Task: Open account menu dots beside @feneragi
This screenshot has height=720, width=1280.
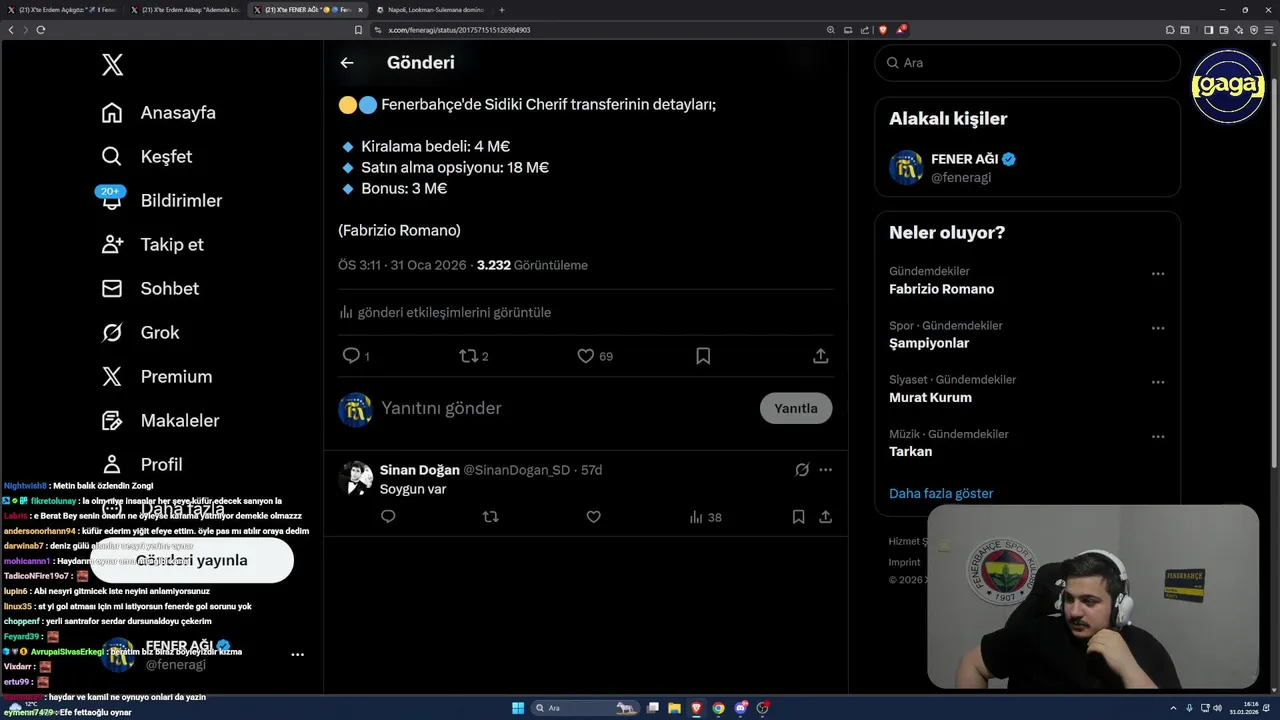Action: [x=297, y=655]
